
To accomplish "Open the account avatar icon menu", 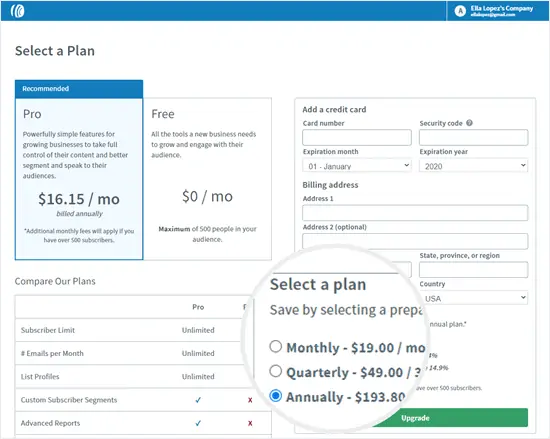I will point(460,11).
